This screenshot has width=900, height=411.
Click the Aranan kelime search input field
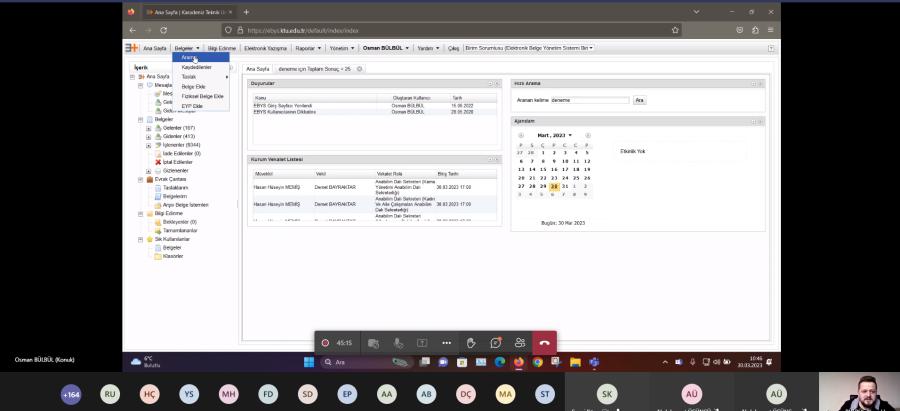pos(589,100)
